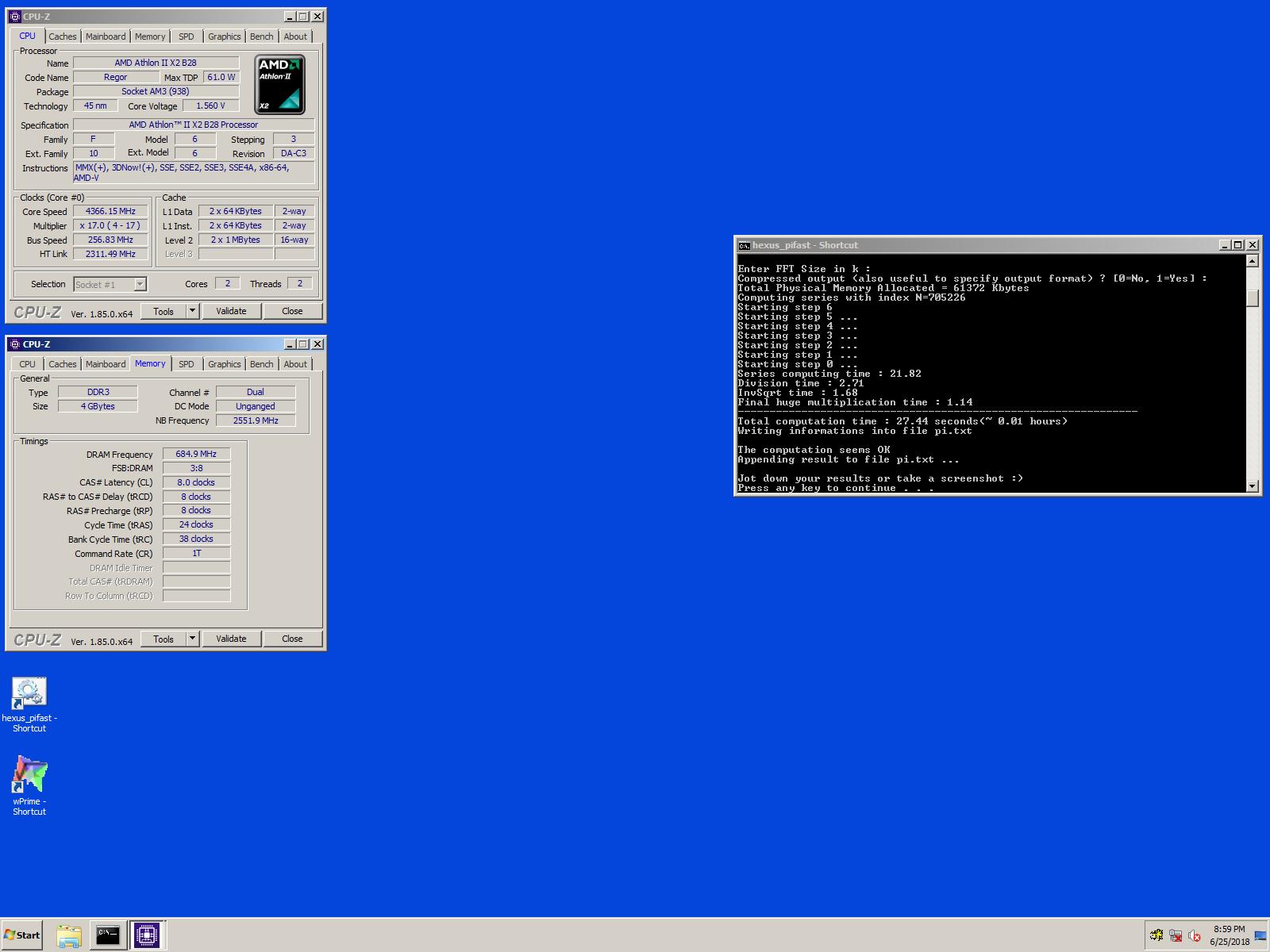Click the processor Name field AMD Athlon II X2 B28
The width and height of the screenshot is (1270, 952).
(156, 63)
